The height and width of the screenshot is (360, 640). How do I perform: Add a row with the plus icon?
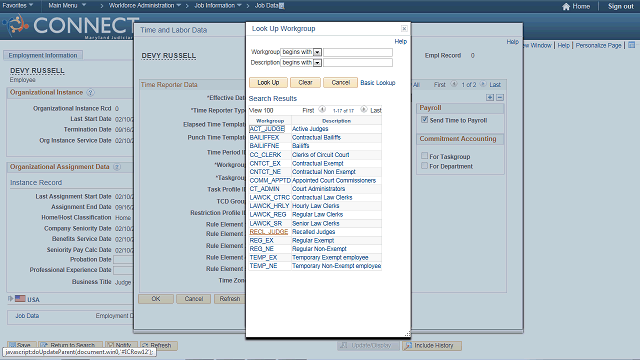point(490,97)
